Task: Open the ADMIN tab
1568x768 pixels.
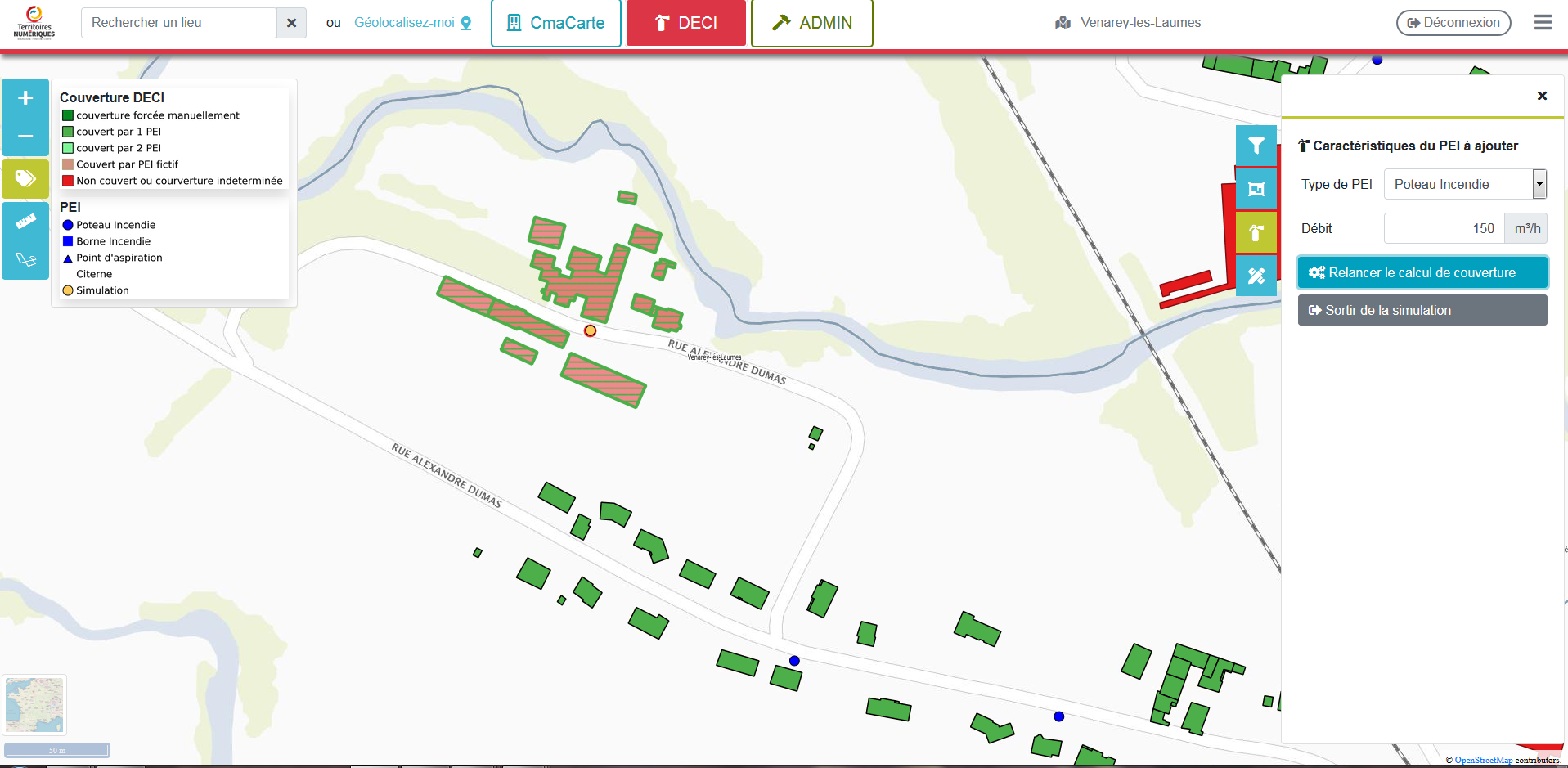Action: [x=811, y=23]
